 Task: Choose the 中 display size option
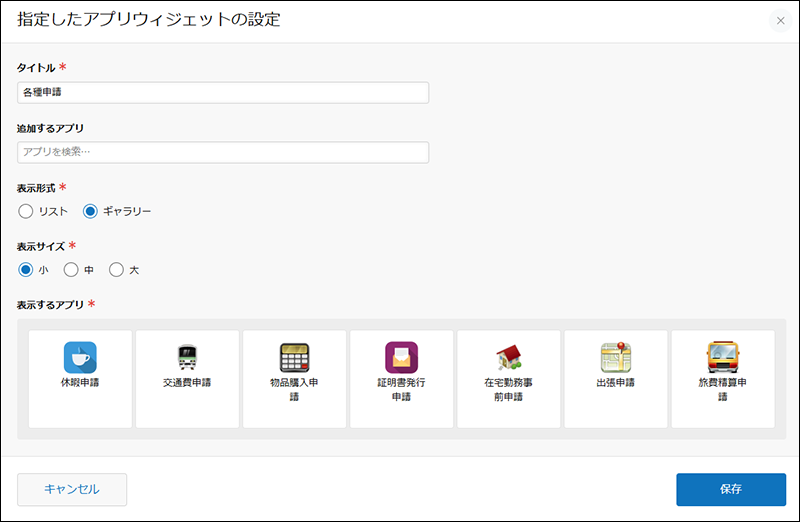[x=71, y=269]
